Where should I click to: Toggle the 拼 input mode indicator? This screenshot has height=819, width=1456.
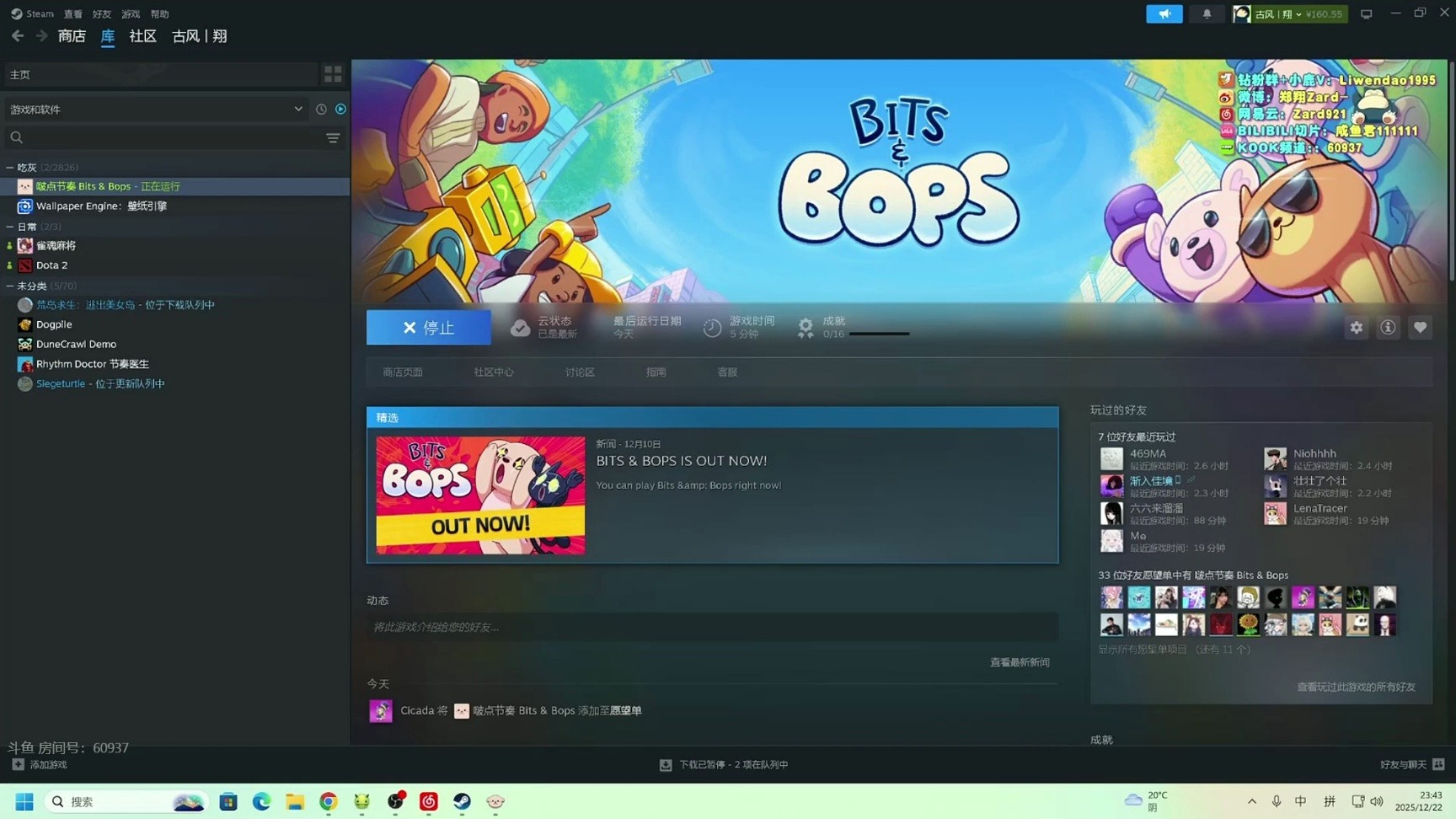(1330, 801)
